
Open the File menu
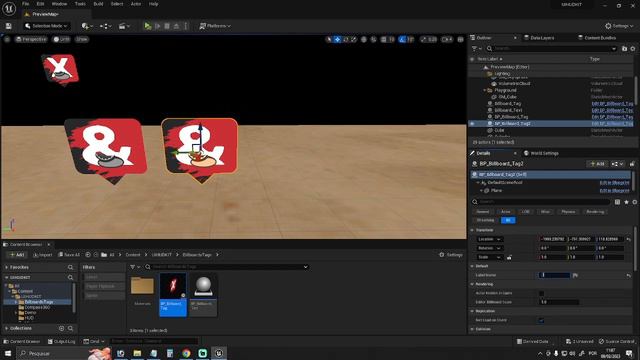(25, 4)
